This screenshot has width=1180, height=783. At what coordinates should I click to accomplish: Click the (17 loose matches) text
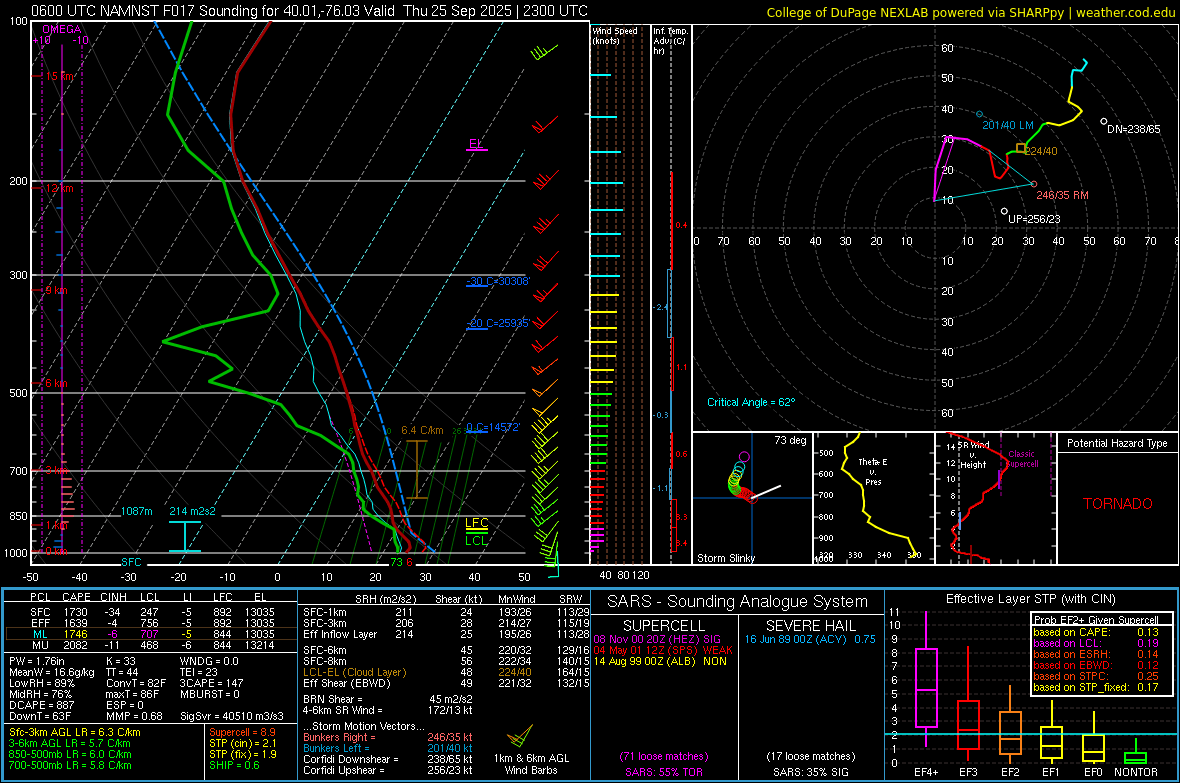pos(810,756)
